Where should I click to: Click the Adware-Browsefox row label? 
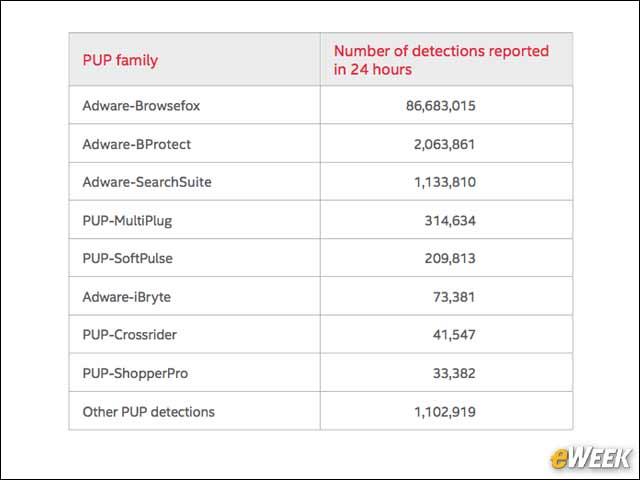tap(141, 106)
